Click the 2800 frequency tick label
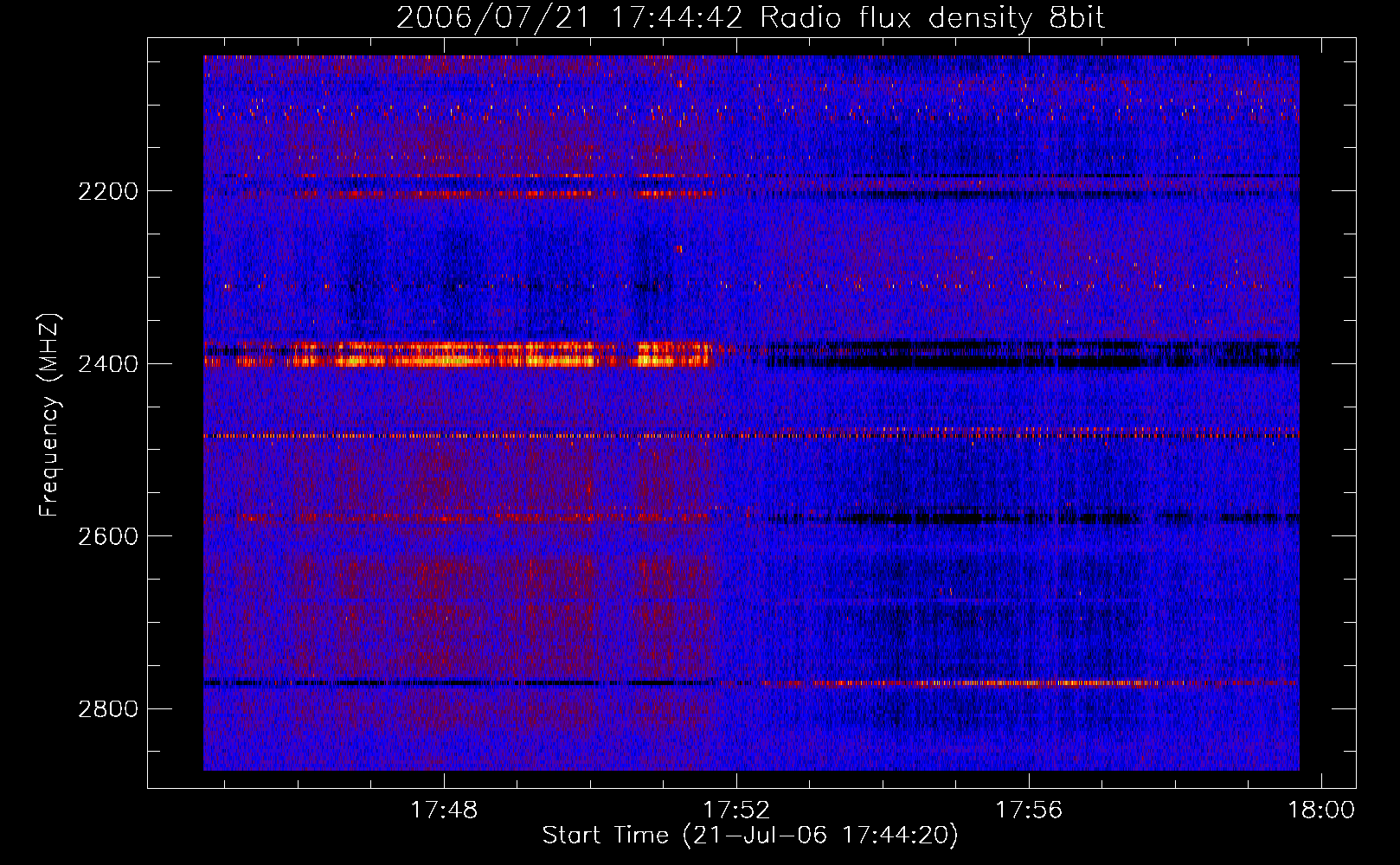Image resolution: width=1400 pixels, height=865 pixels. point(108,709)
